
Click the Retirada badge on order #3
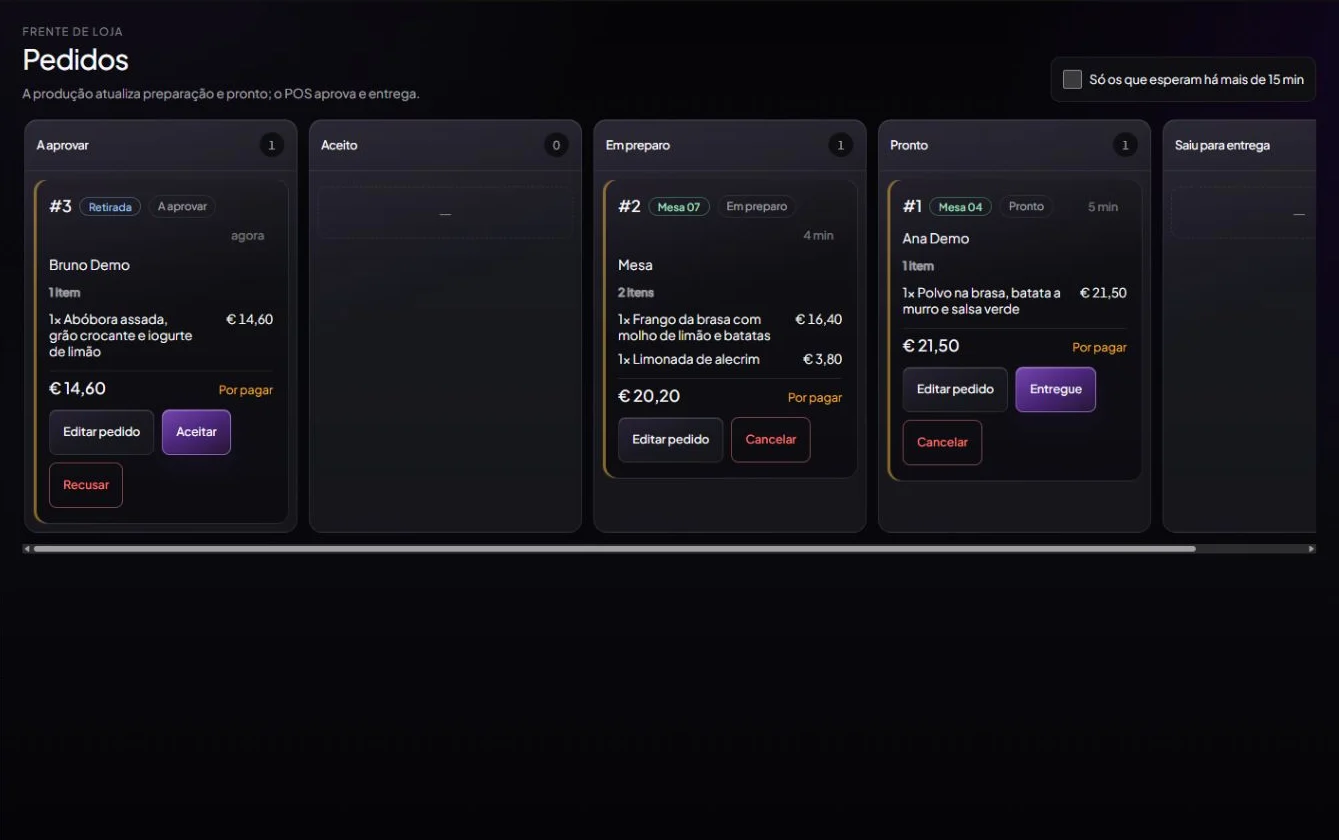pyautogui.click(x=110, y=207)
